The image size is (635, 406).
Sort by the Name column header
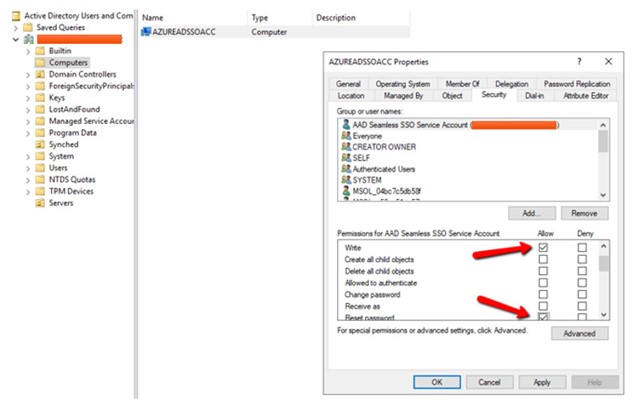(x=193, y=18)
